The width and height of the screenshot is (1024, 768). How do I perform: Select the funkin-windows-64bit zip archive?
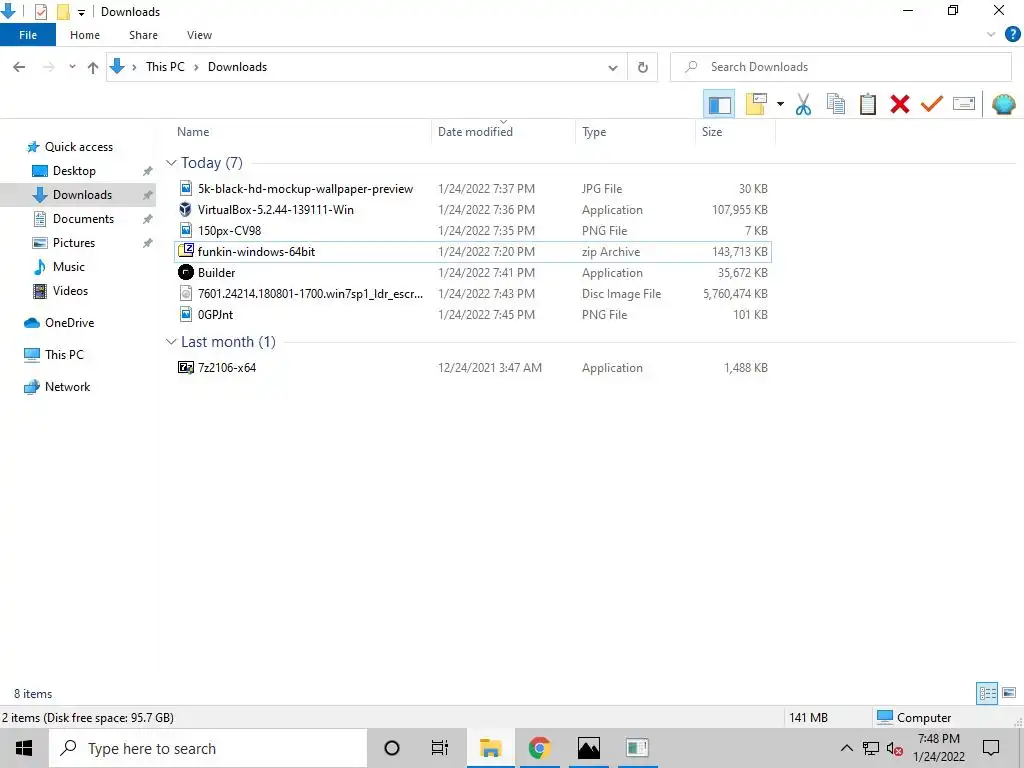coord(473,251)
